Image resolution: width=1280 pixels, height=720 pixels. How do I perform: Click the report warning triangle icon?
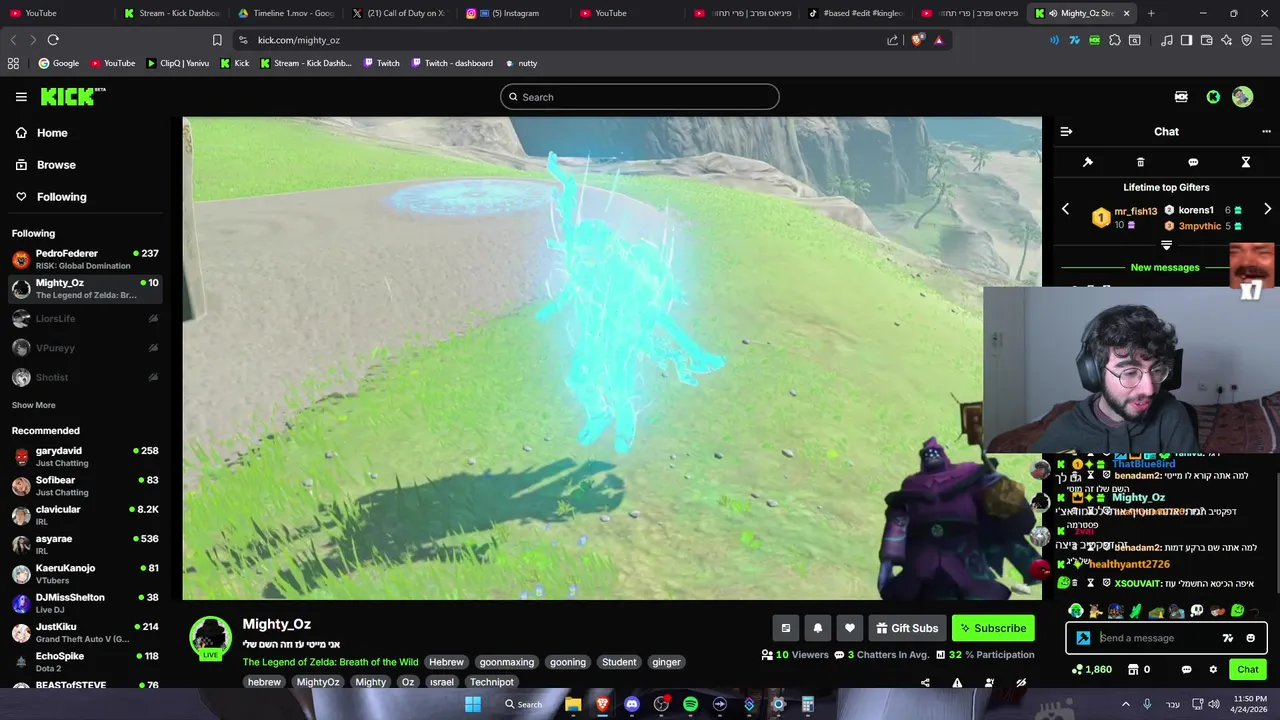[x=957, y=683]
